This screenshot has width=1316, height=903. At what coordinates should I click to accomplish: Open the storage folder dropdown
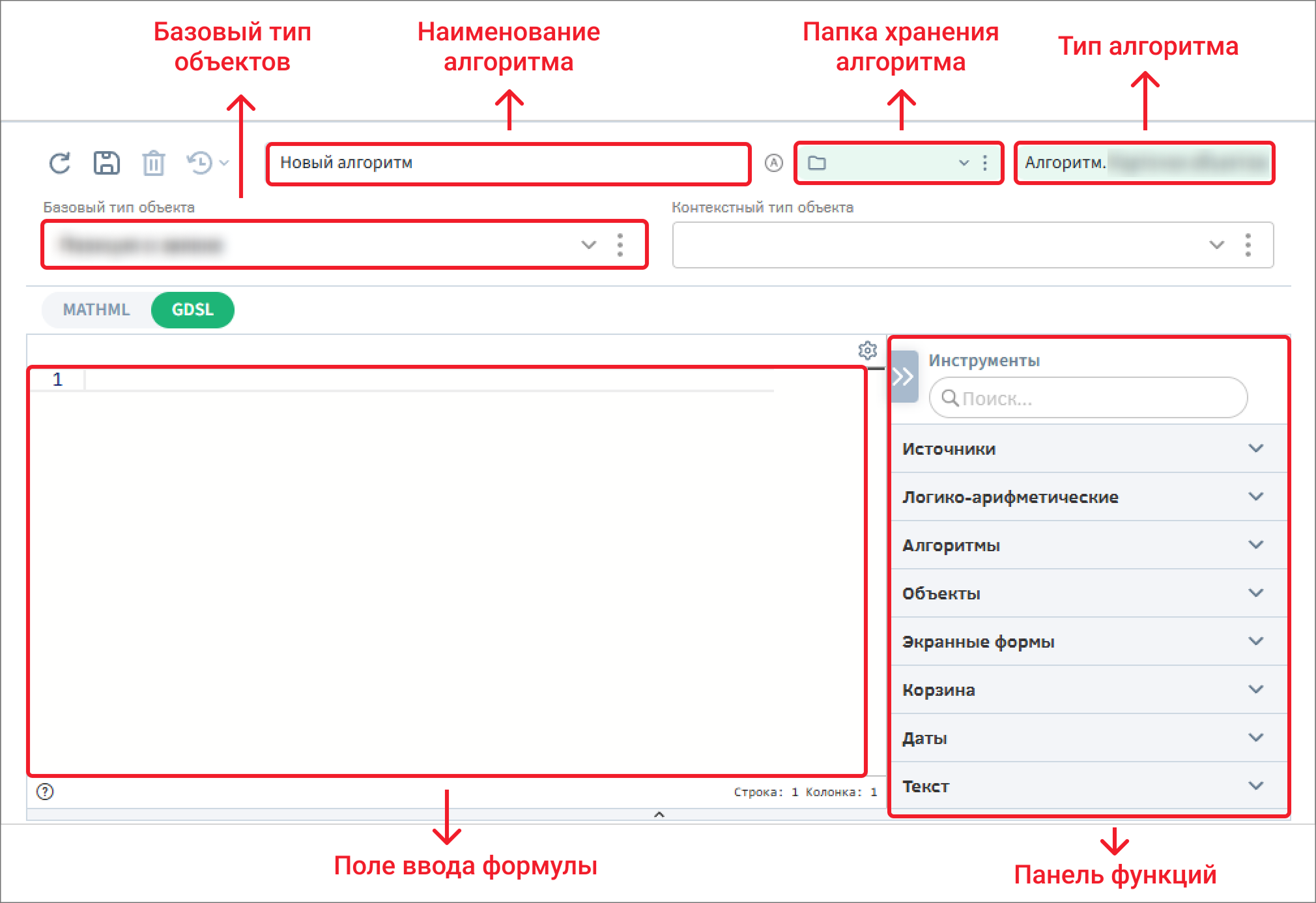click(964, 163)
